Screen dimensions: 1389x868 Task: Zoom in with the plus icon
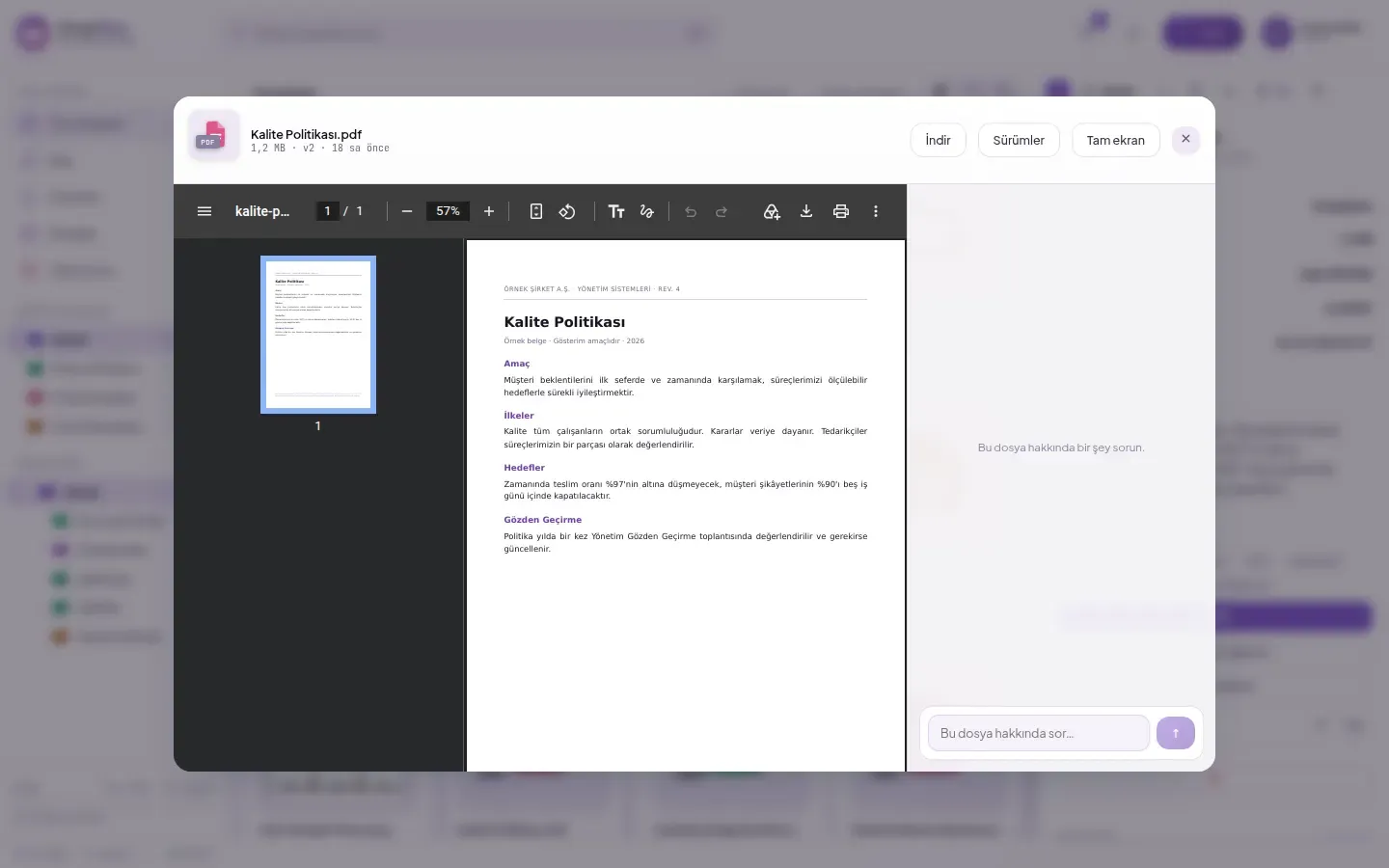[x=489, y=211]
